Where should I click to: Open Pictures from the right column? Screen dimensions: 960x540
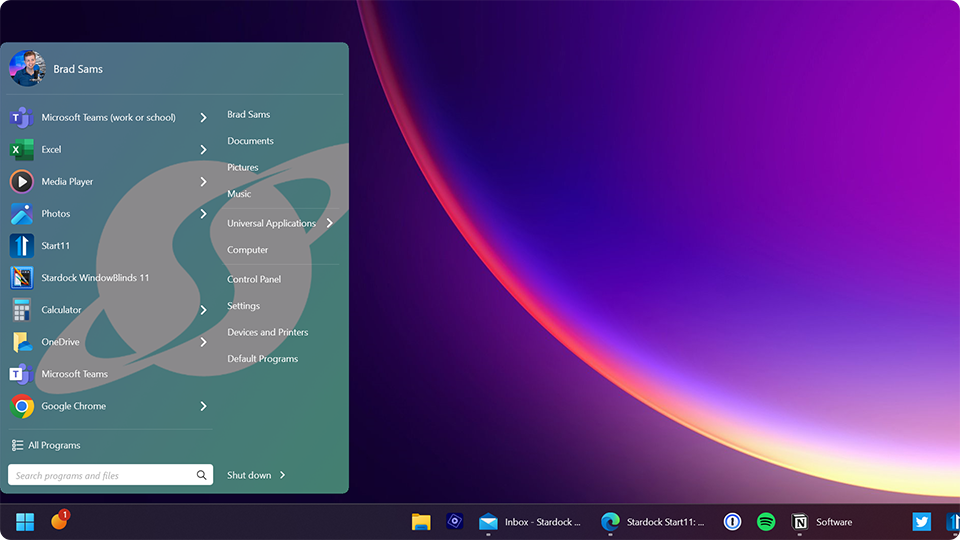[242, 167]
